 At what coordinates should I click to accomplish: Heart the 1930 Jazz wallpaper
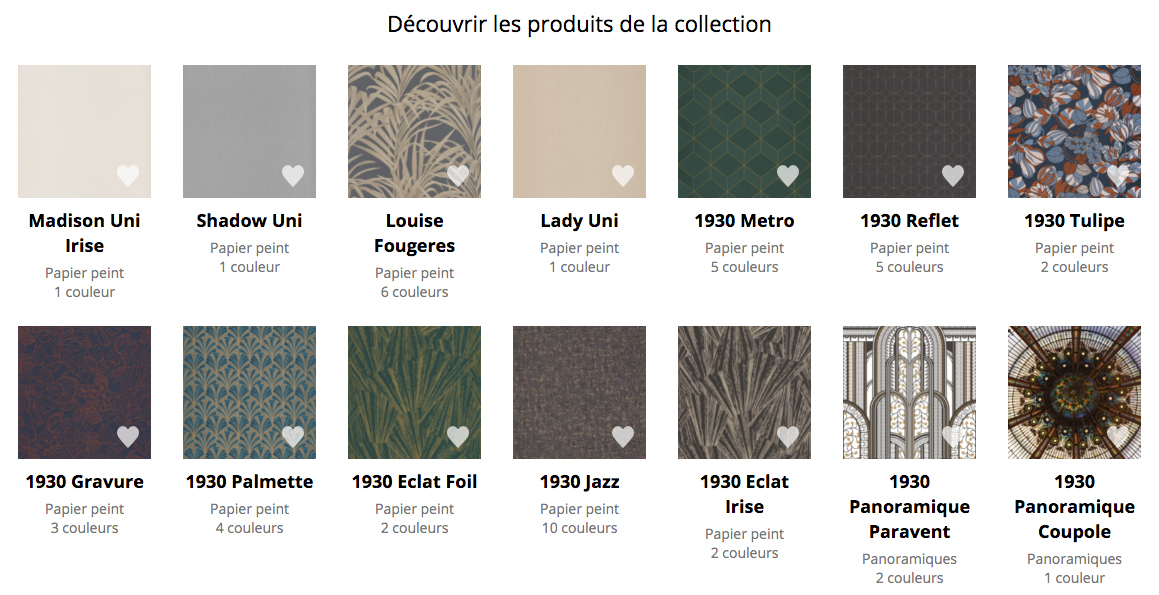pyautogui.click(x=623, y=436)
